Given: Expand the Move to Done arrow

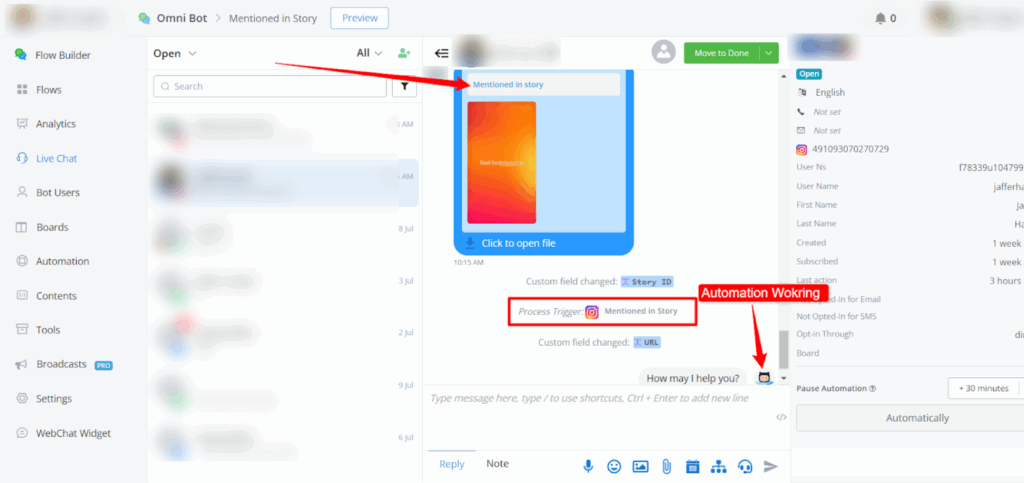Looking at the screenshot, I should [768, 53].
